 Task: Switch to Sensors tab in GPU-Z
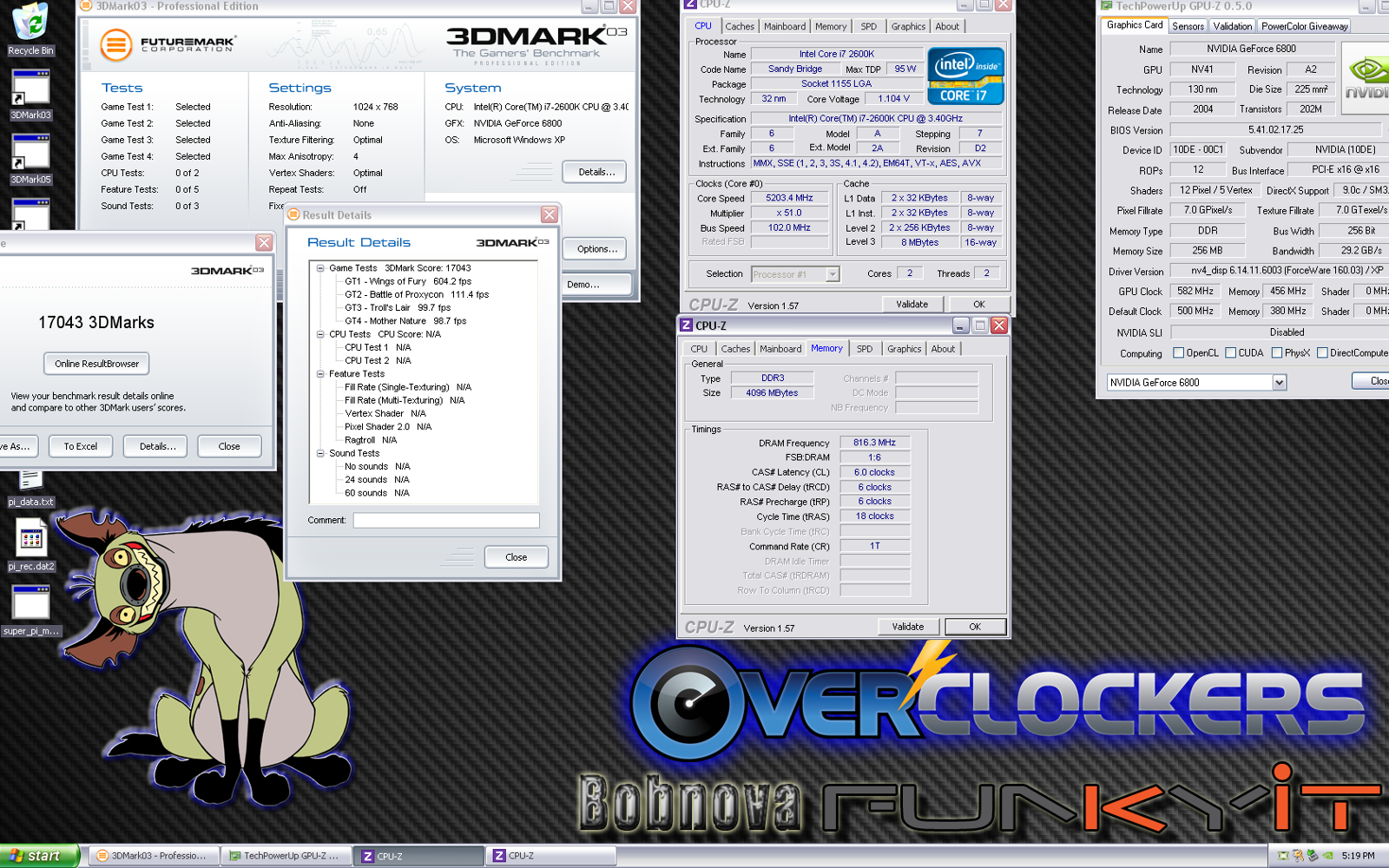coord(1188,27)
